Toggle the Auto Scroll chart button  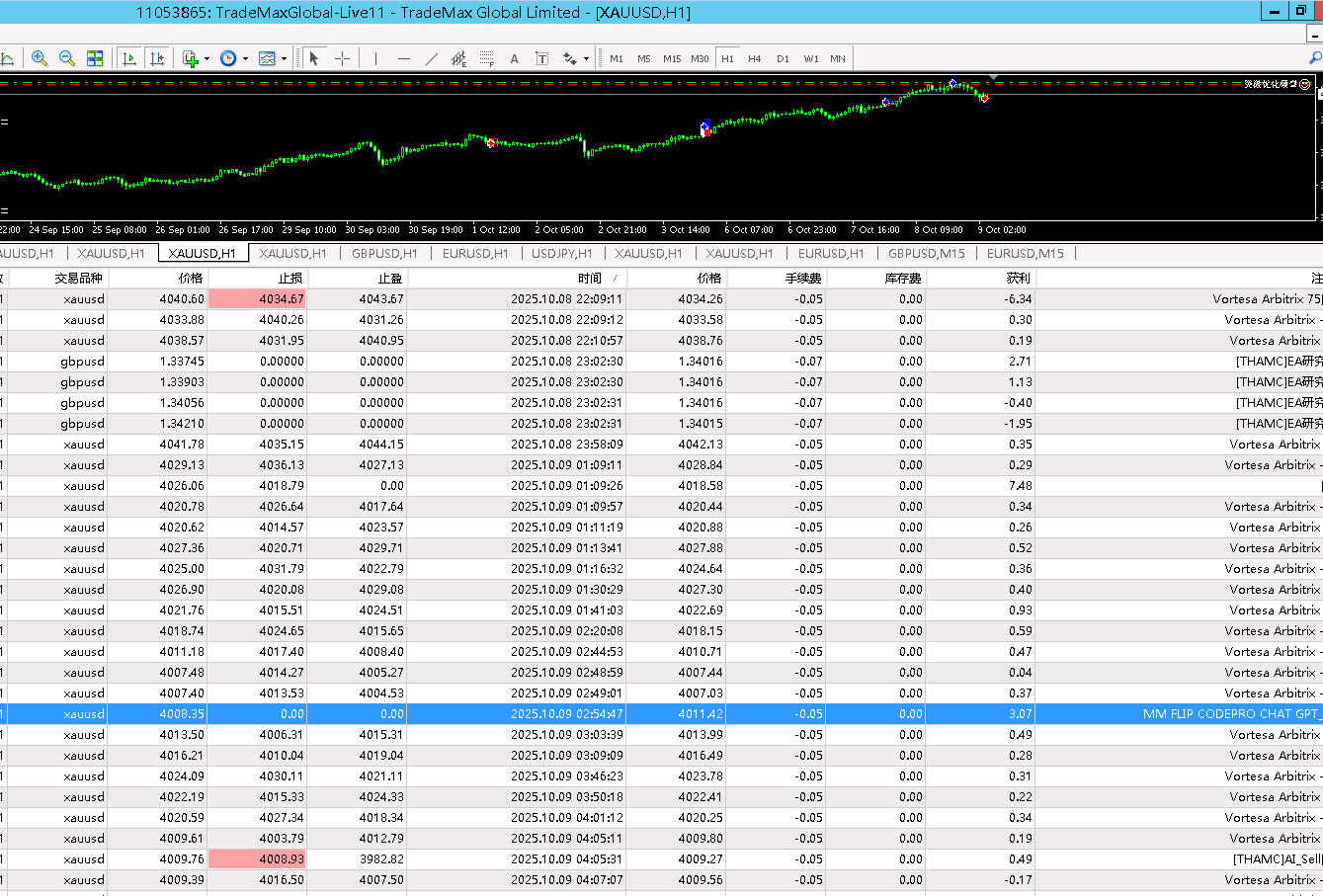(x=129, y=58)
